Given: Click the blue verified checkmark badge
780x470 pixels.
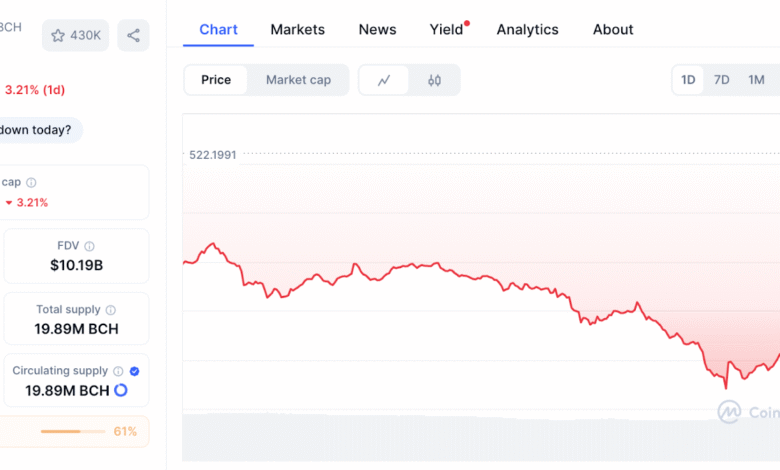Looking at the screenshot, I should [x=134, y=371].
